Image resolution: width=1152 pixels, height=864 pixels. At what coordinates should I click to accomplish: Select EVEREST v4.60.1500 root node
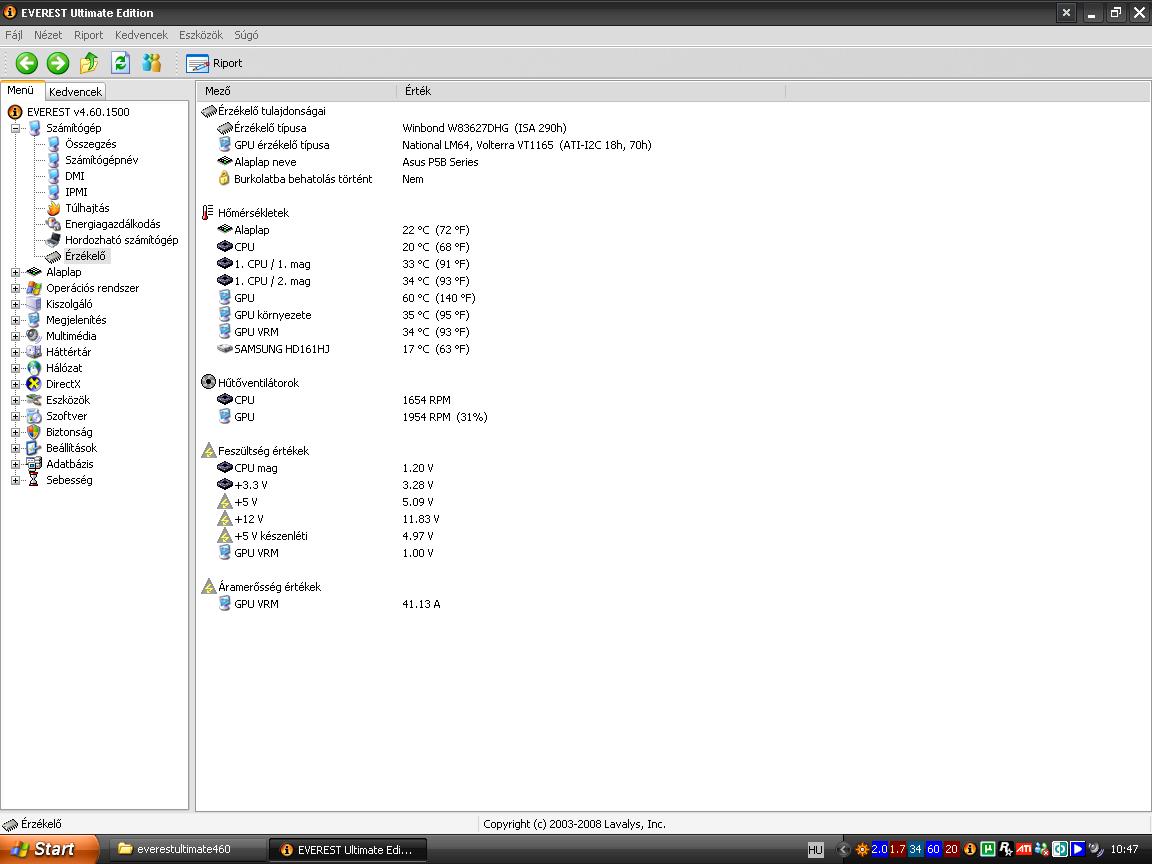coord(78,112)
